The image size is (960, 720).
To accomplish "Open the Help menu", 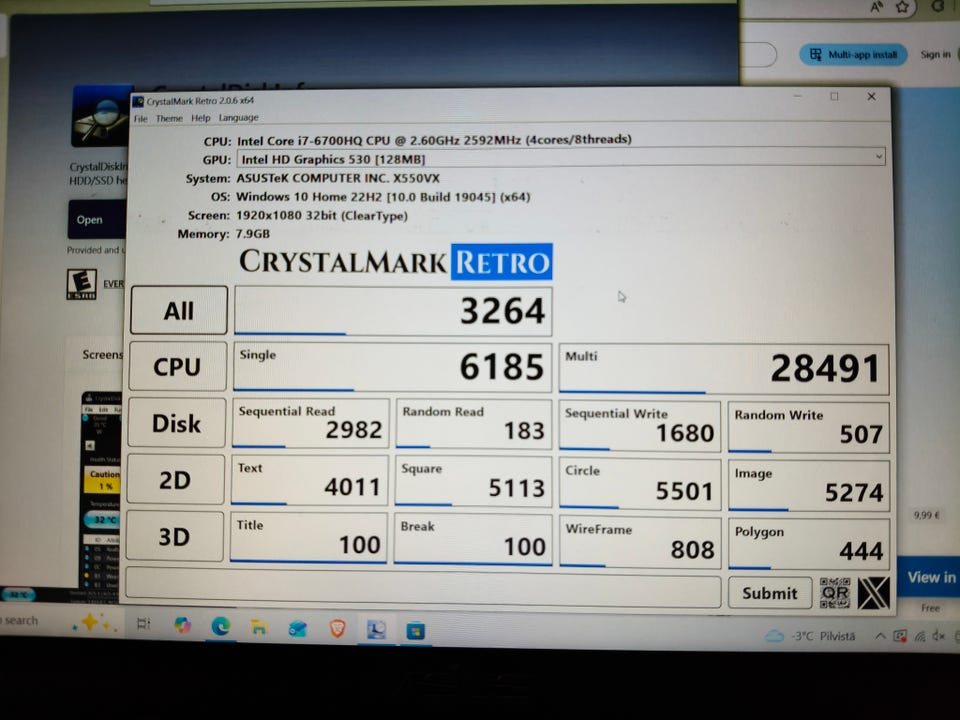I will (x=200, y=118).
